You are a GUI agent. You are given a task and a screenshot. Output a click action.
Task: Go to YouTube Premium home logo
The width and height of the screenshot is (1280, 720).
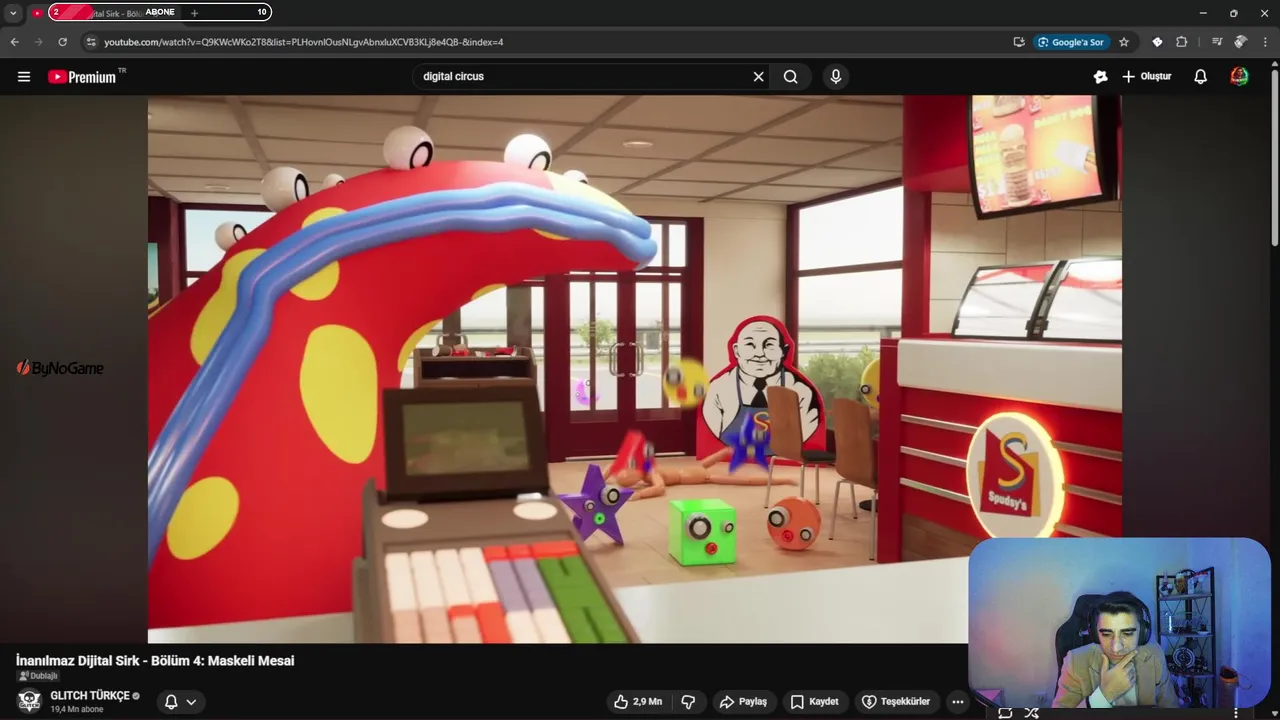point(82,76)
